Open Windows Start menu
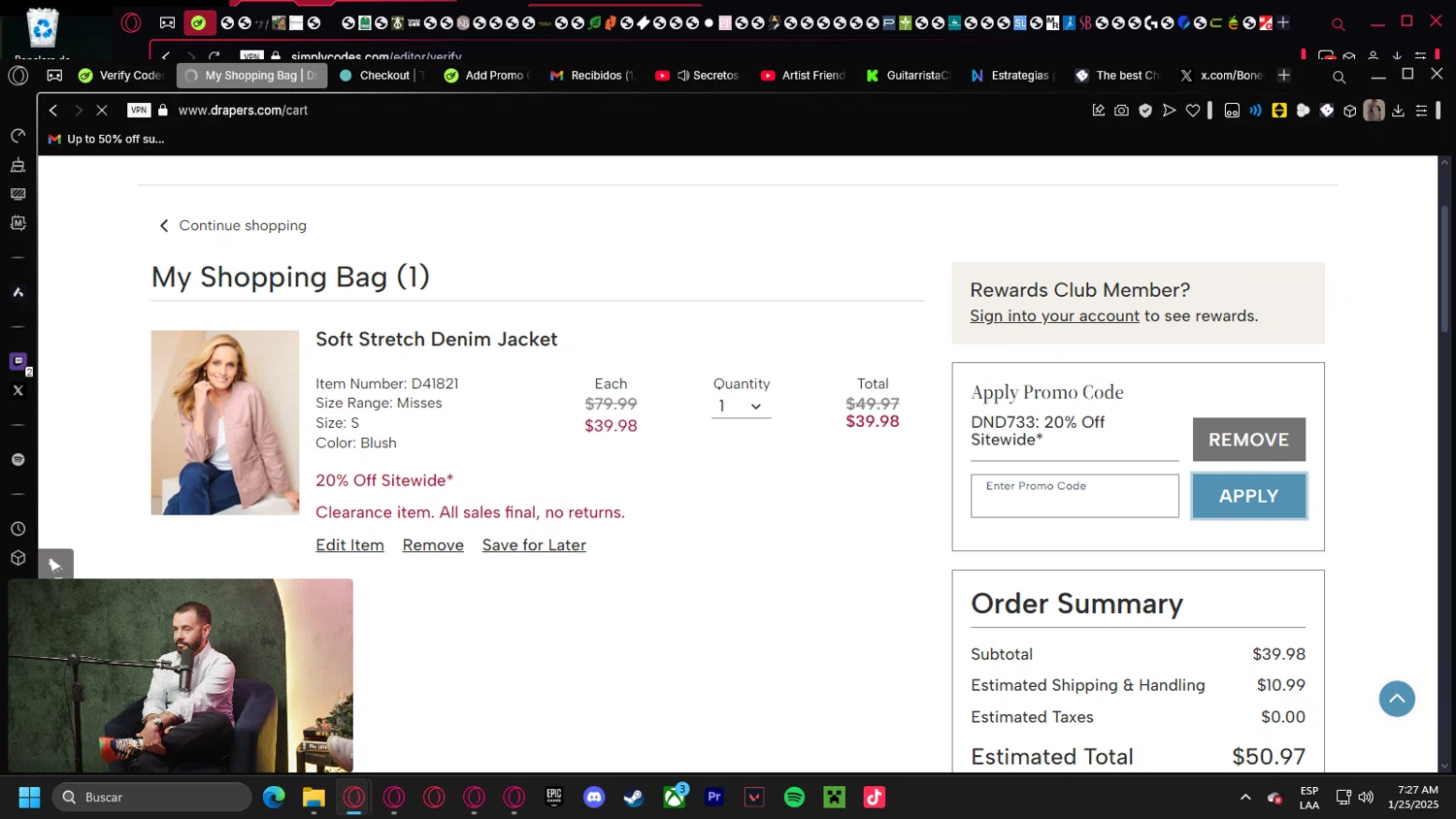This screenshot has width=1456, height=819. [x=29, y=798]
